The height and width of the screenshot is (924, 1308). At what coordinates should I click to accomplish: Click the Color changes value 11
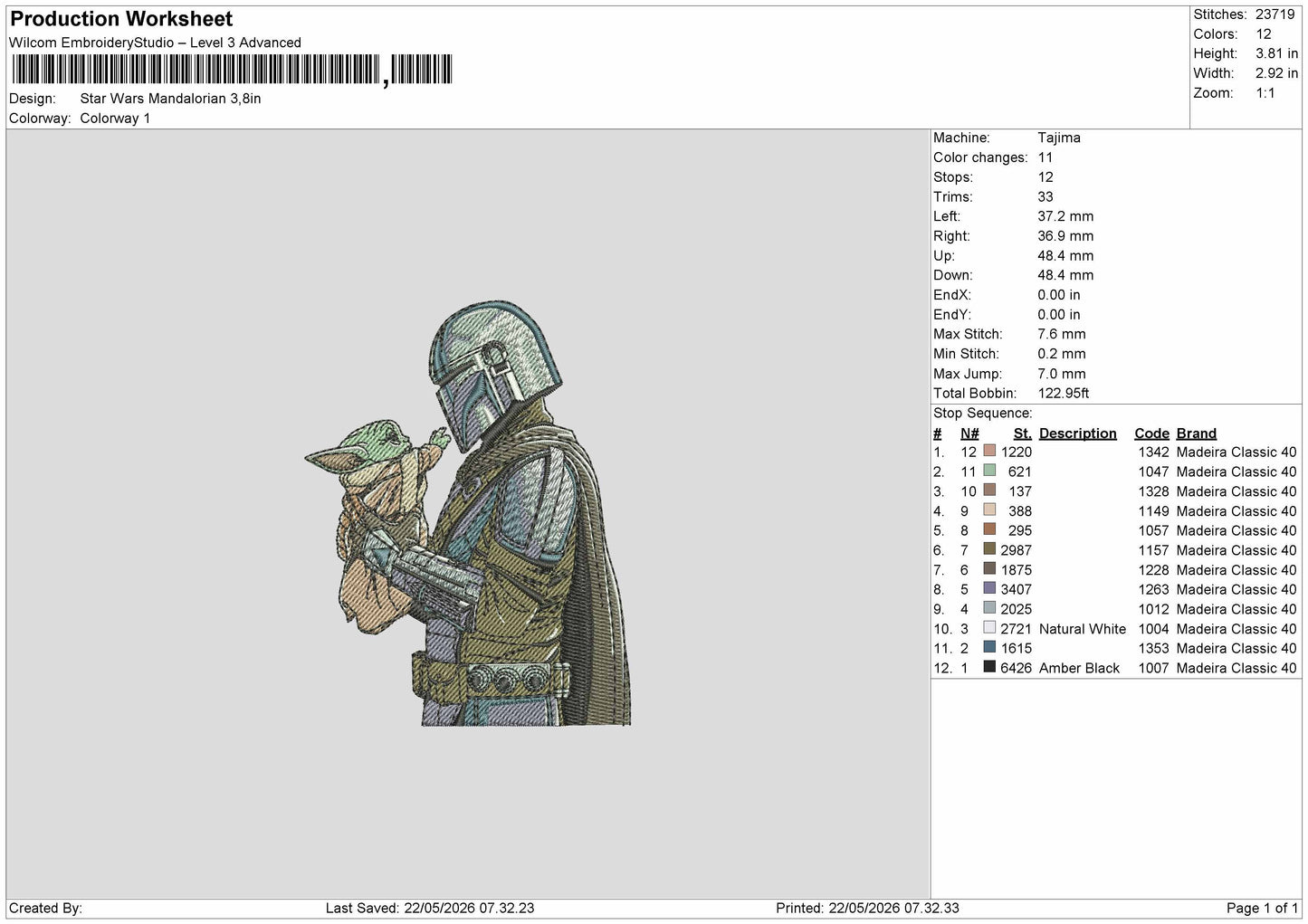(1045, 157)
